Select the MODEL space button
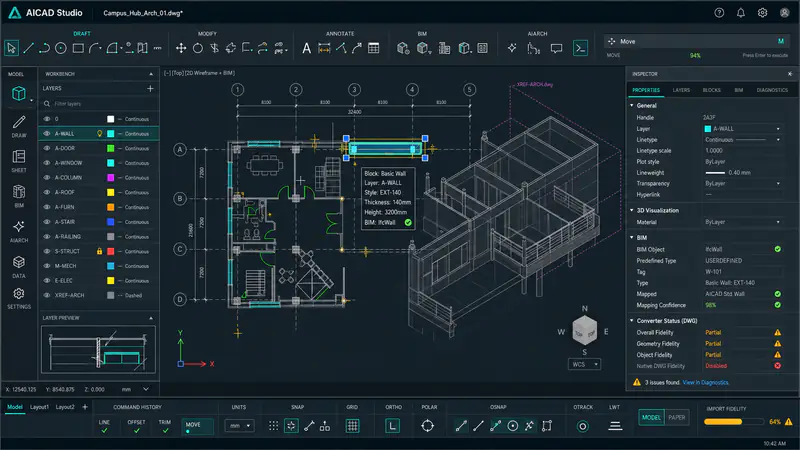 tap(651, 417)
